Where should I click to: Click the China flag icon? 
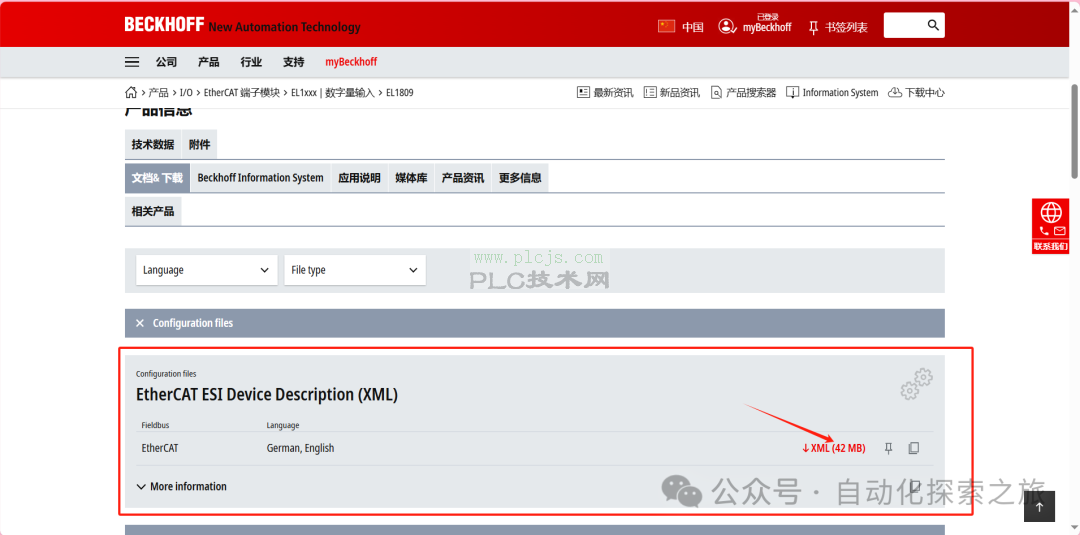[x=666, y=26]
